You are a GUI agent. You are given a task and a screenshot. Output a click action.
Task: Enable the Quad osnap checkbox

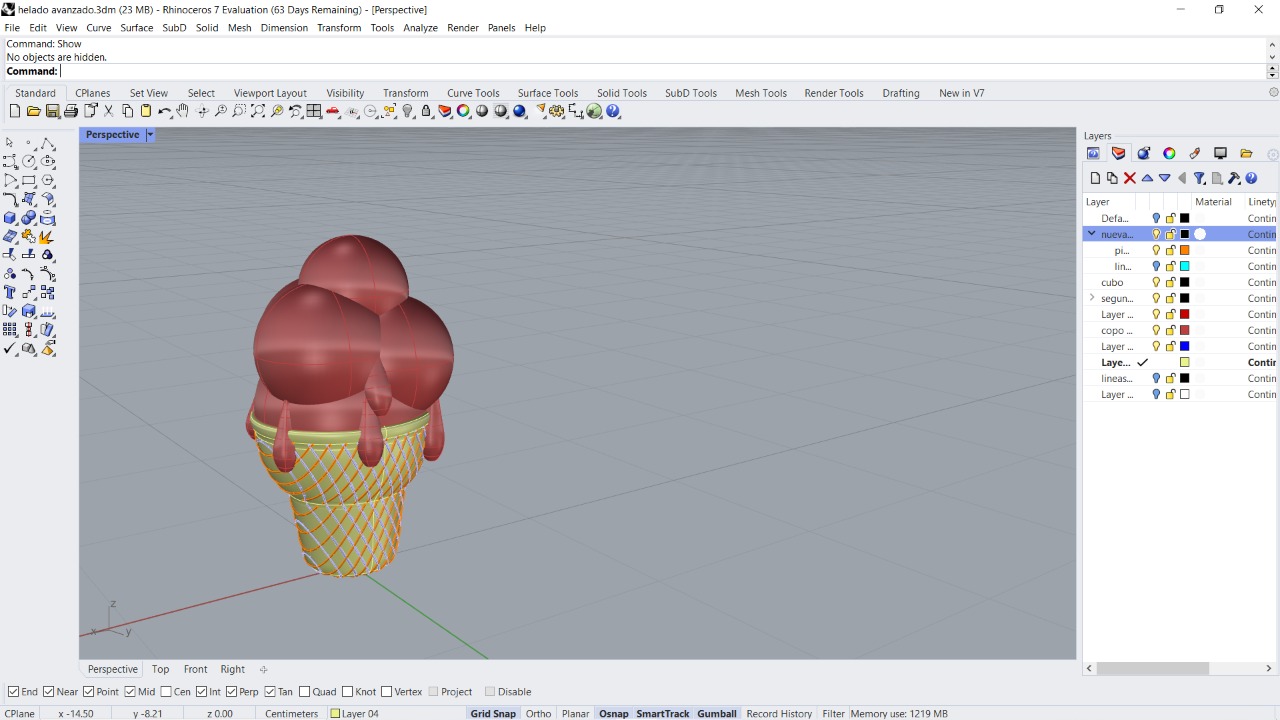point(304,692)
